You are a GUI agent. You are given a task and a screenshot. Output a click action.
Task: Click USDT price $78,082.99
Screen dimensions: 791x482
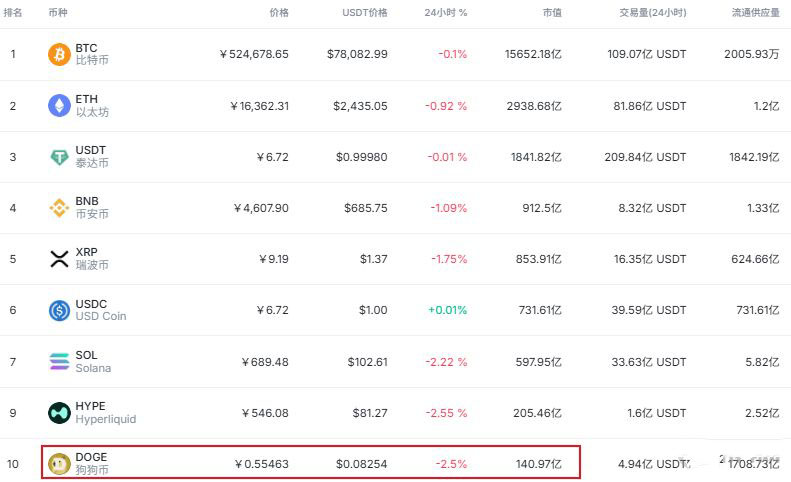coord(357,54)
